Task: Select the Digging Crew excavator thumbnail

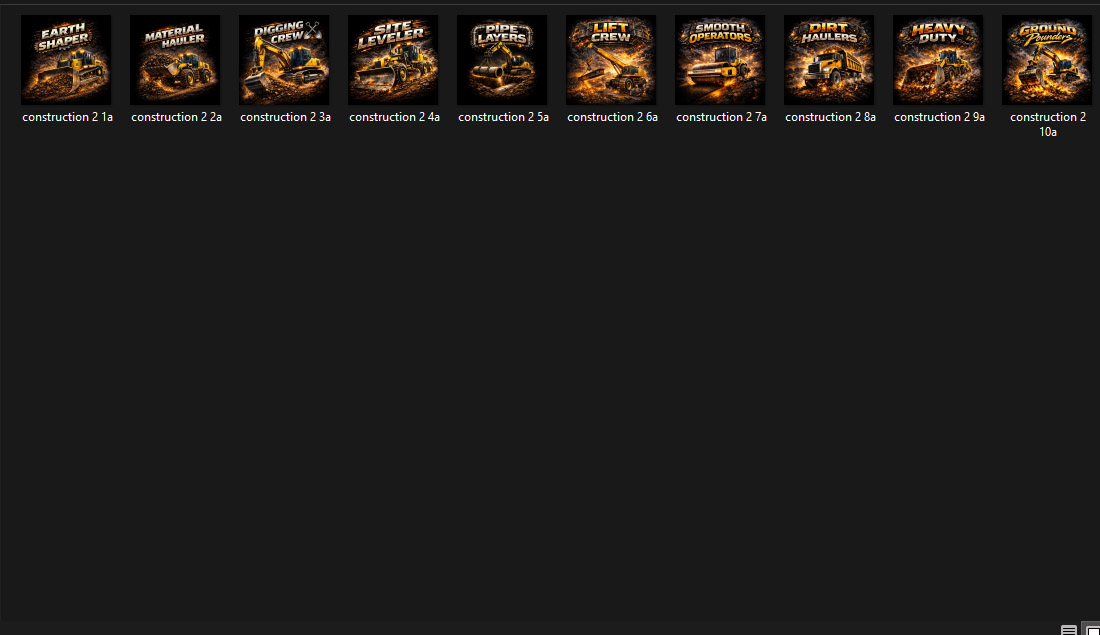Action: pyautogui.click(x=284, y=60)
